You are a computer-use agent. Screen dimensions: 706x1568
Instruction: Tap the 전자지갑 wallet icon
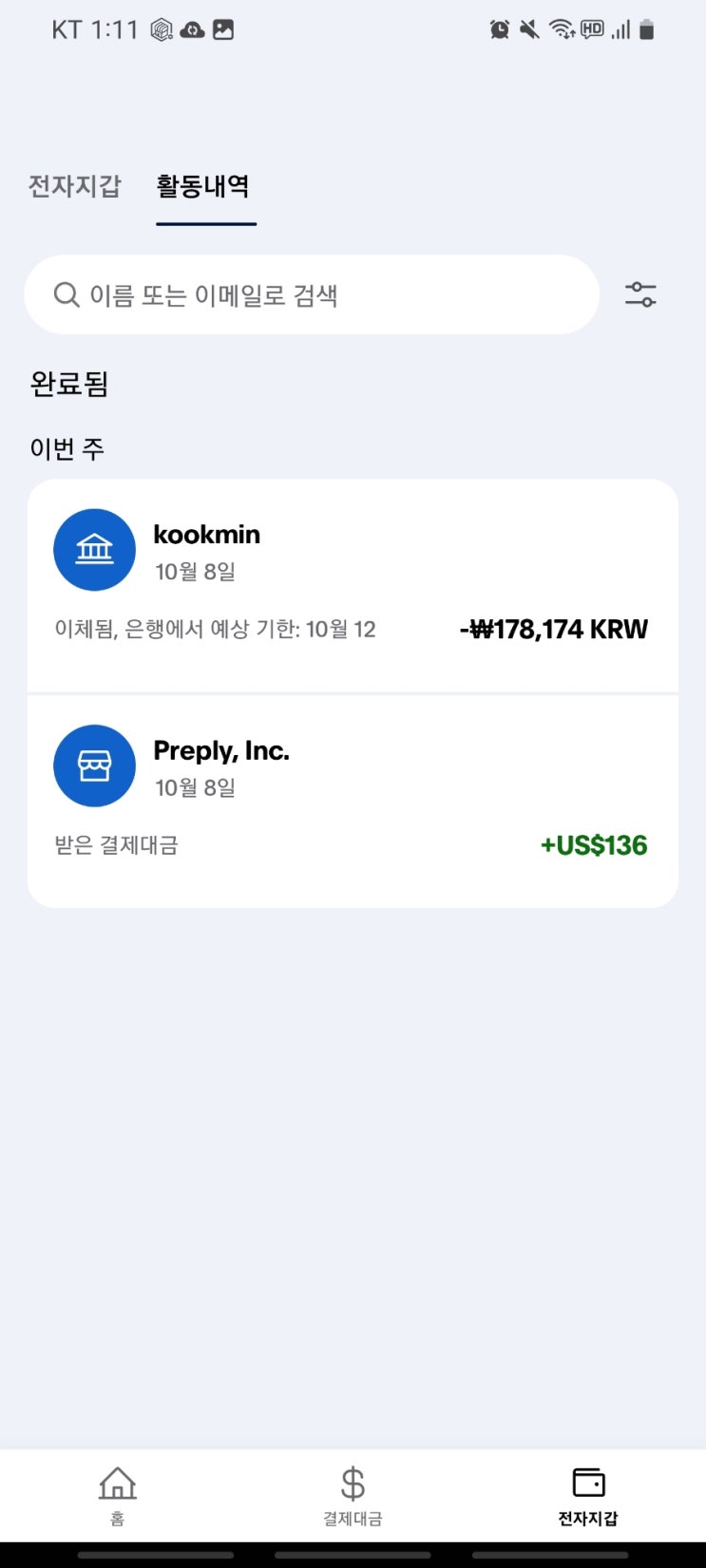588,1483
